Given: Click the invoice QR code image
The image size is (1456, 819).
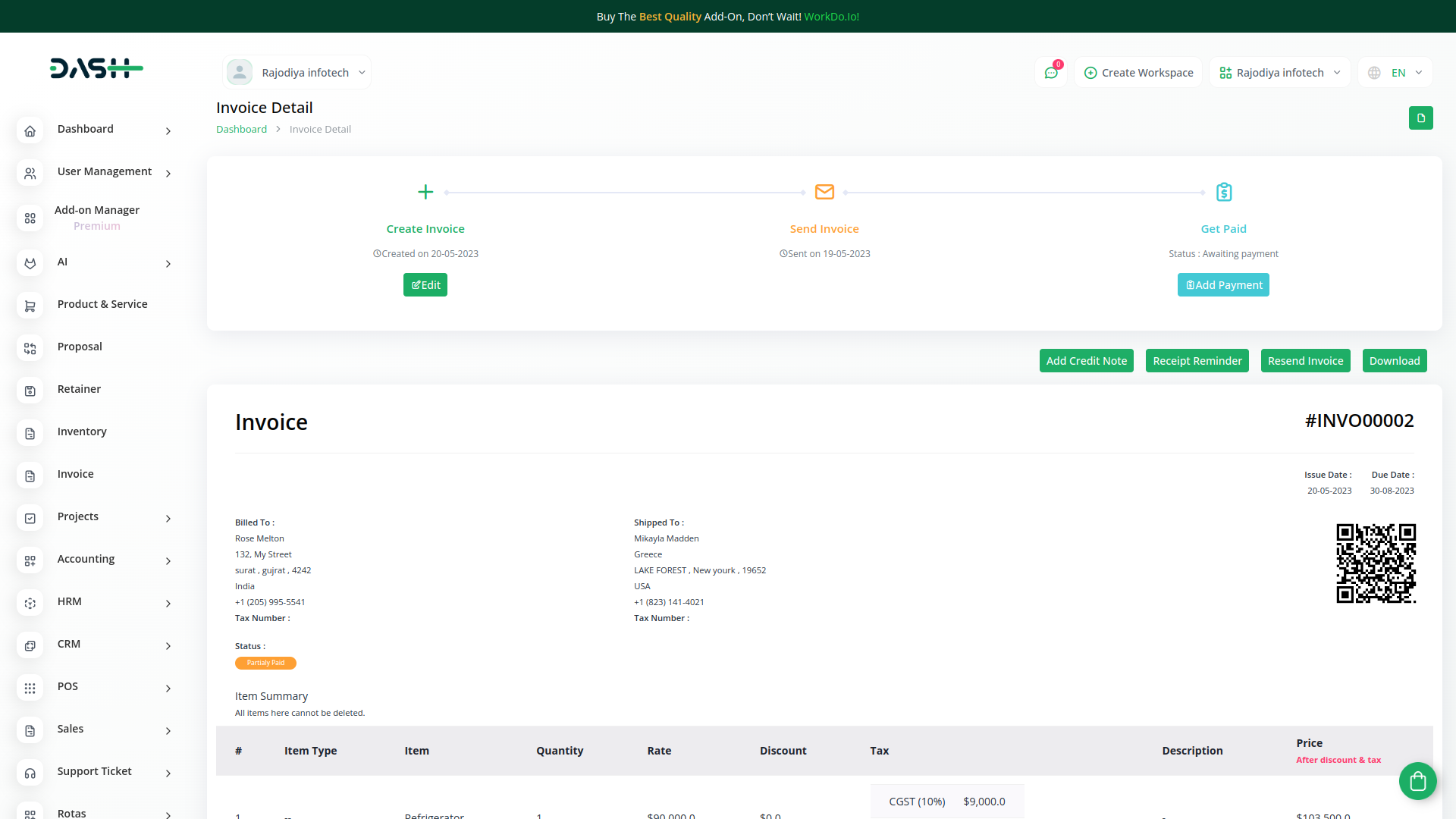Looking at the screenshot, I should (x=1376, y=563).
